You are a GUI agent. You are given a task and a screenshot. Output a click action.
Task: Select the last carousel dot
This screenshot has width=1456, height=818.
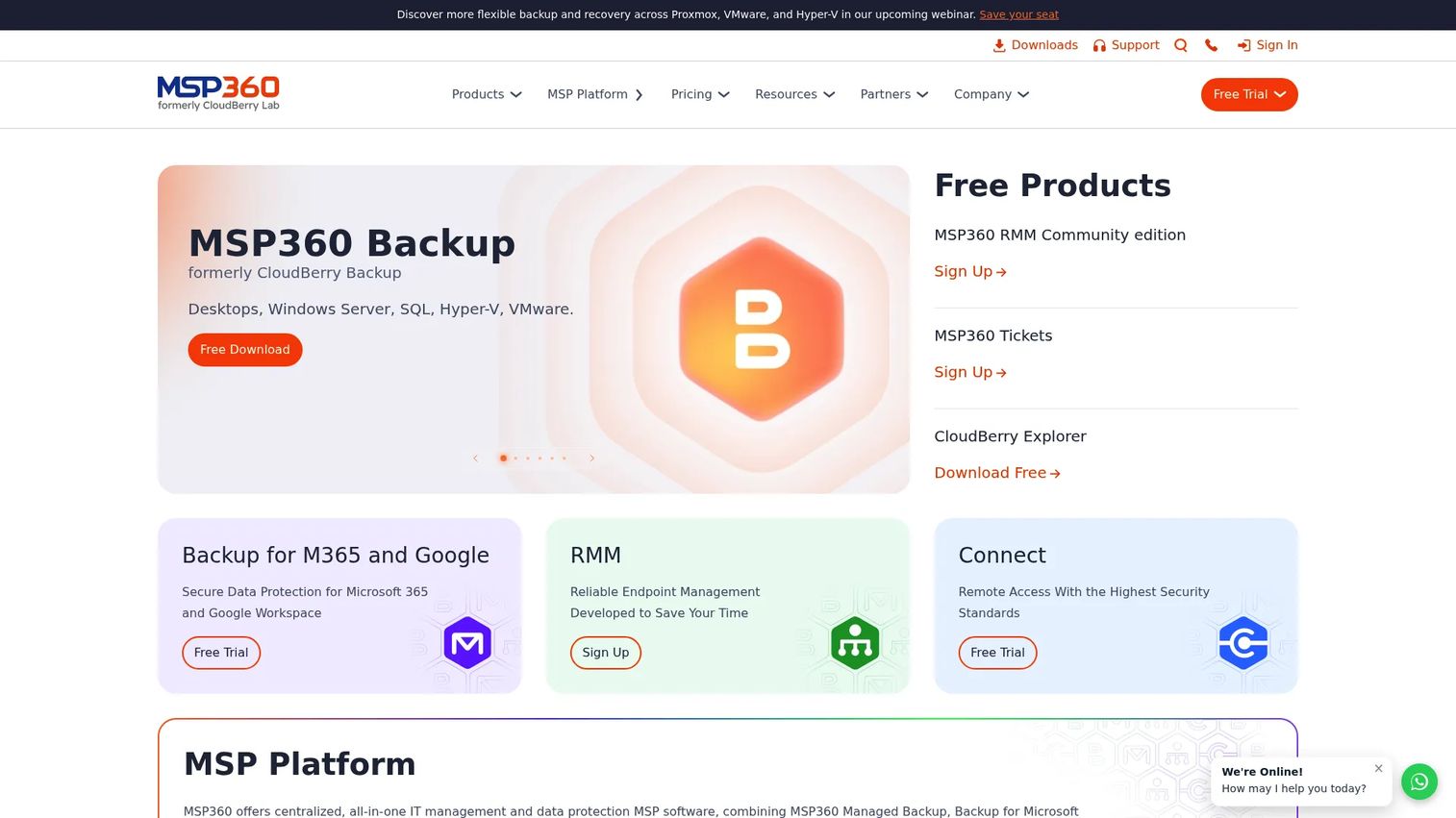point(565,459)
